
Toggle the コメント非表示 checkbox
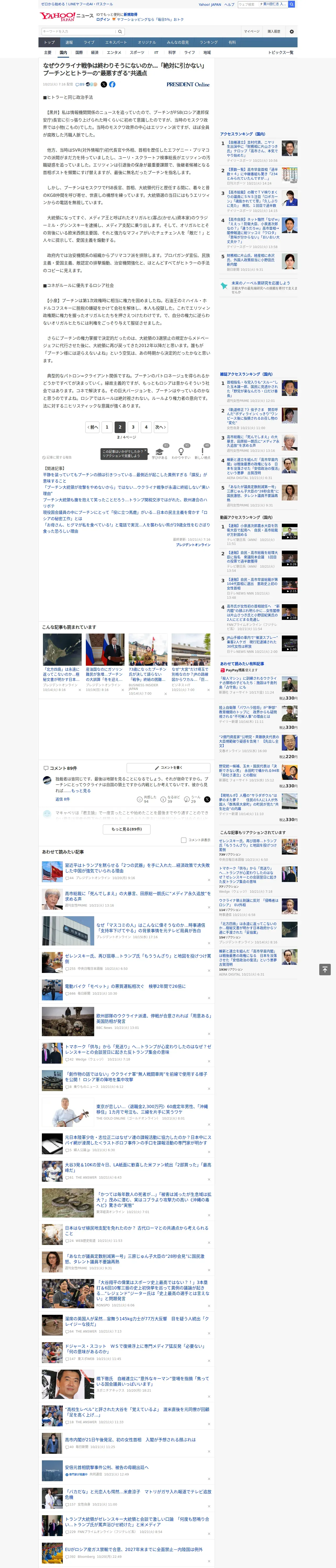183,840
